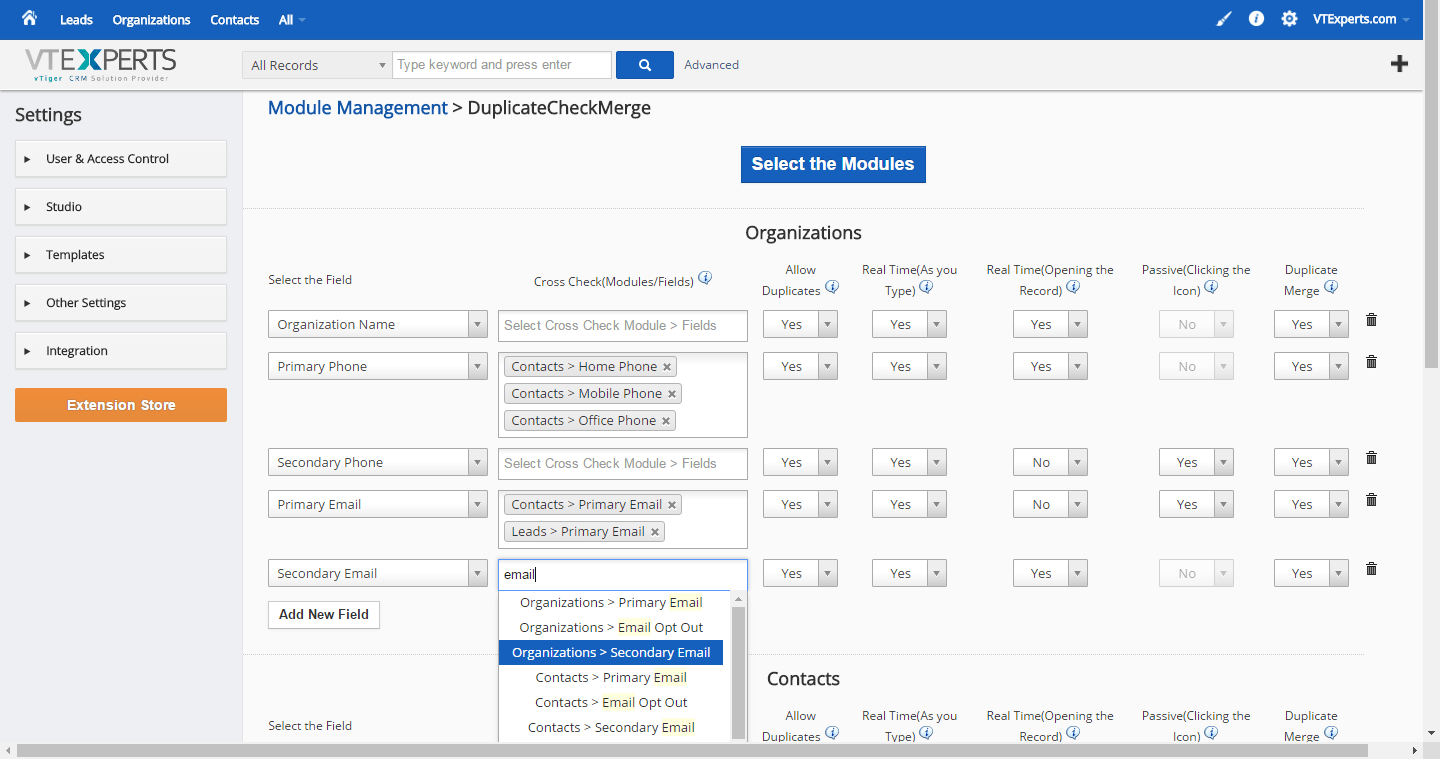Delete the Secondary Phone row via trash icon
This screenshot has width=1440, height=759.
coord(1371,458)
